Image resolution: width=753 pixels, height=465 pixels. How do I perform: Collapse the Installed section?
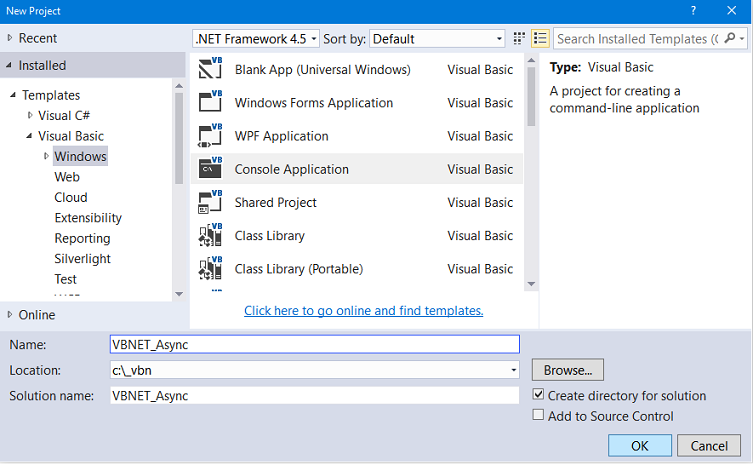[x=9, y=65]
